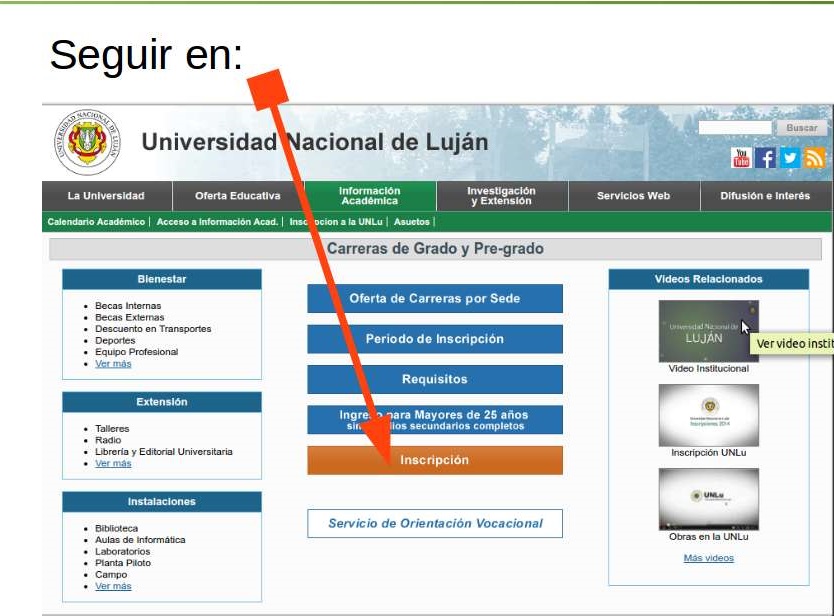Open Servicio de Orientación Vocacional
The image size is (834, 616).
(434, 523)
